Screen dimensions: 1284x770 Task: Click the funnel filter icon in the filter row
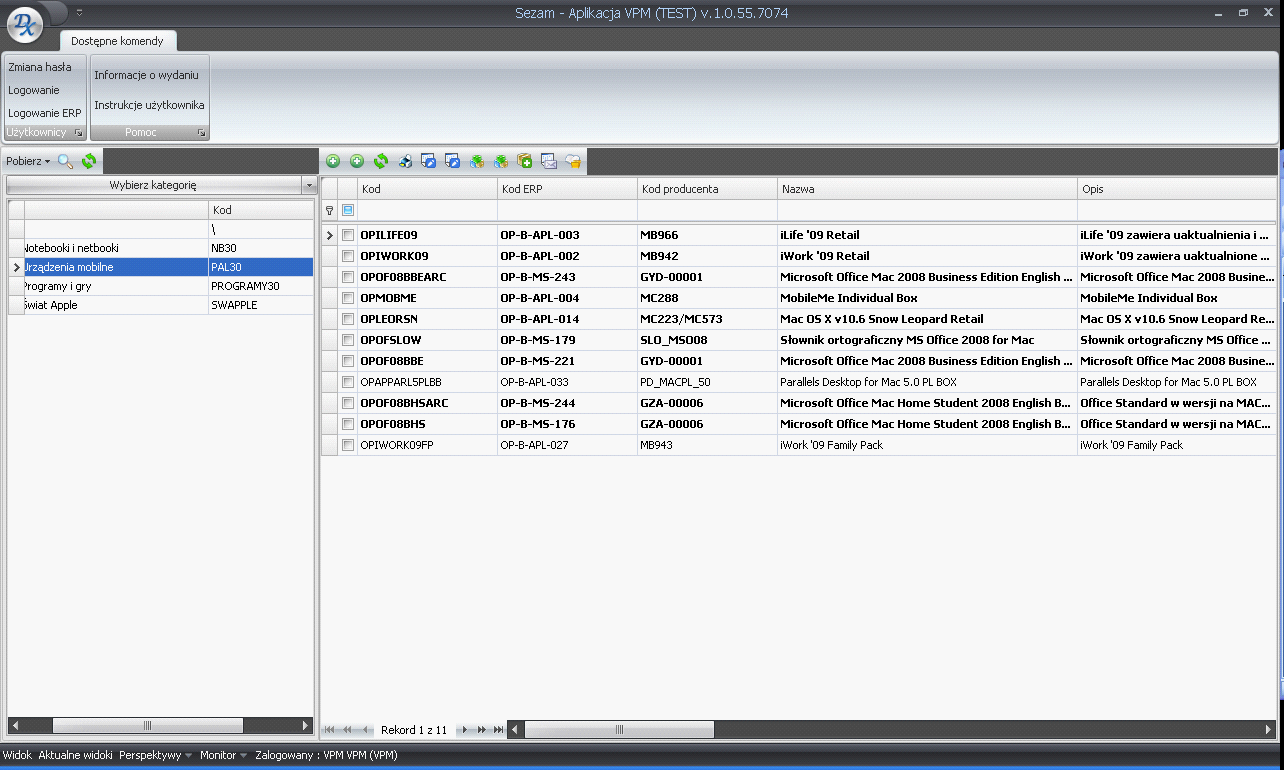(329, 210)
